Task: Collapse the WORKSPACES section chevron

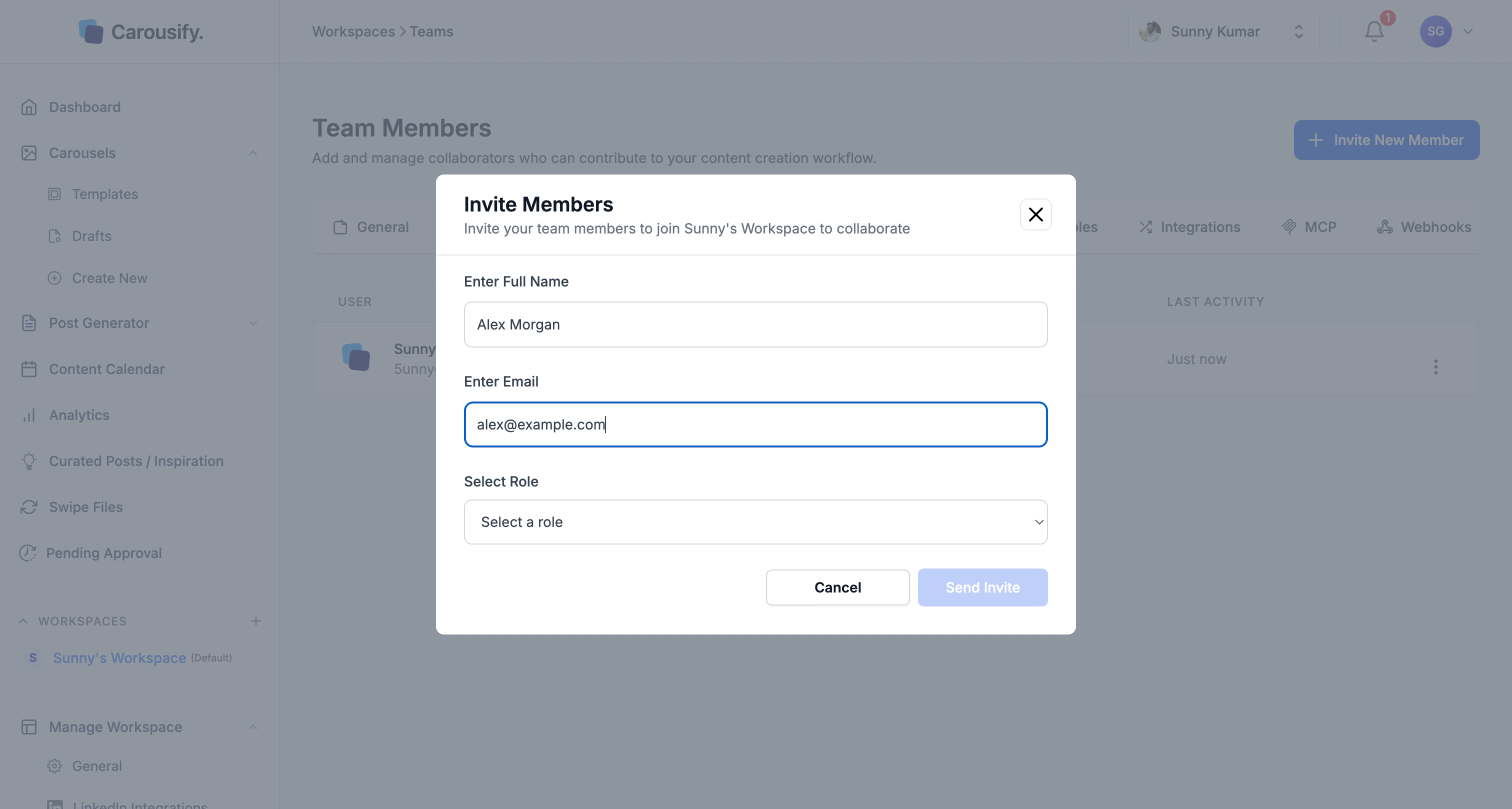Action: pos(23,621)
